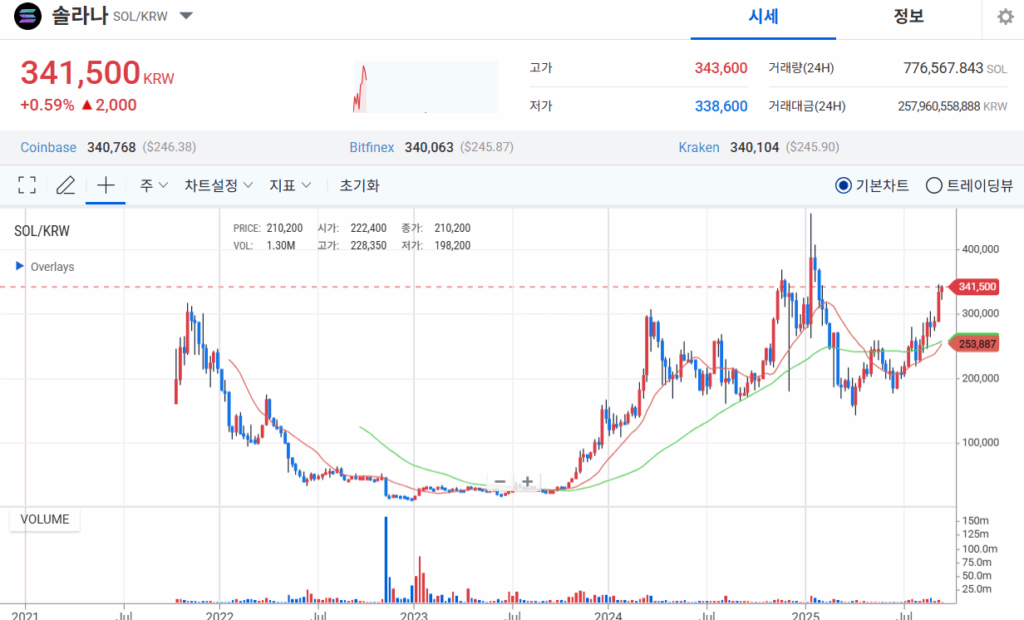The image size is (1024, 620).
Task: Click the 2024 timeline label
Action: (x=608, y=615)
